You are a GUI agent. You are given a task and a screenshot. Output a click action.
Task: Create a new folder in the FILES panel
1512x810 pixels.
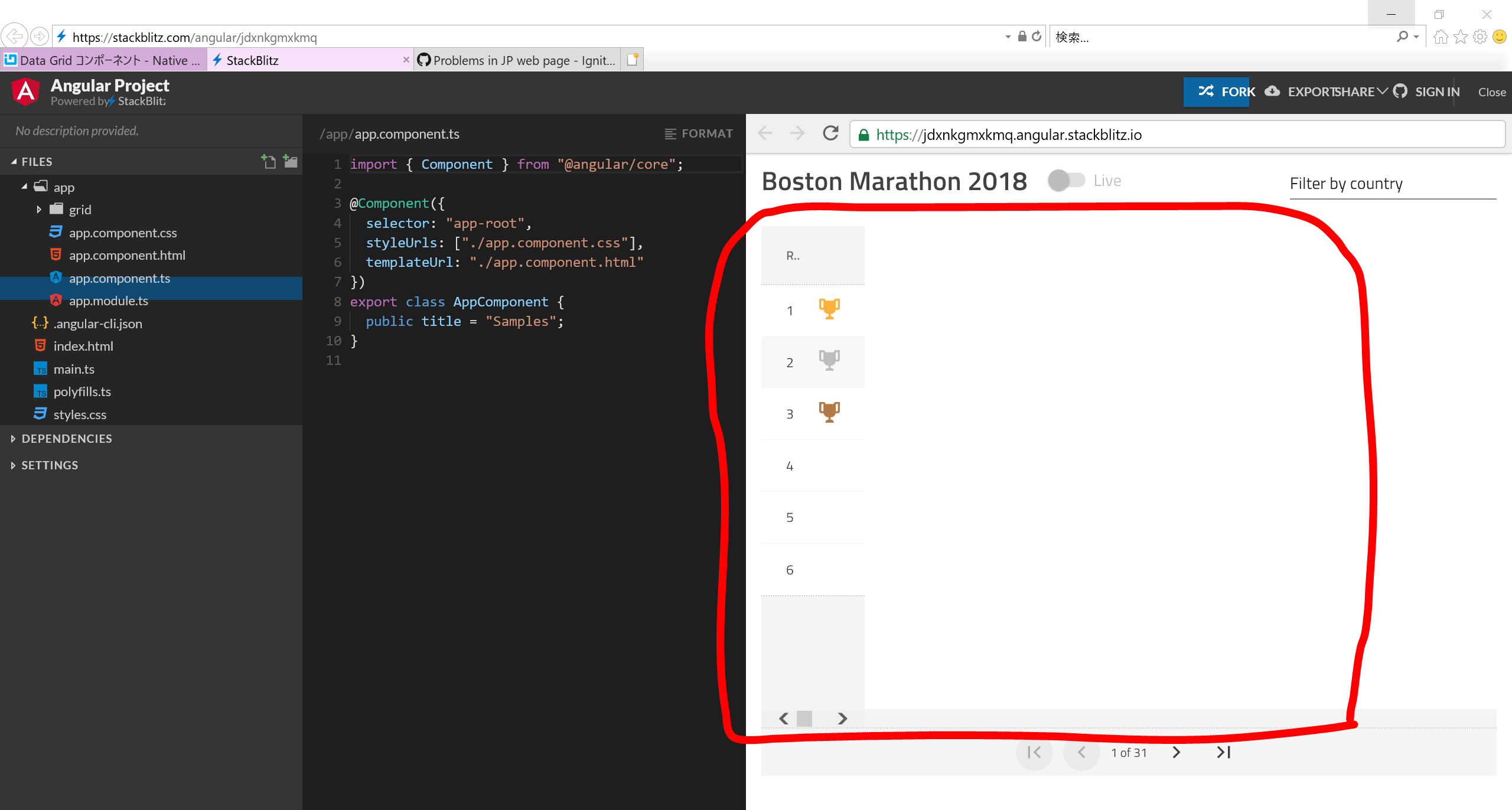click(290, 161)
